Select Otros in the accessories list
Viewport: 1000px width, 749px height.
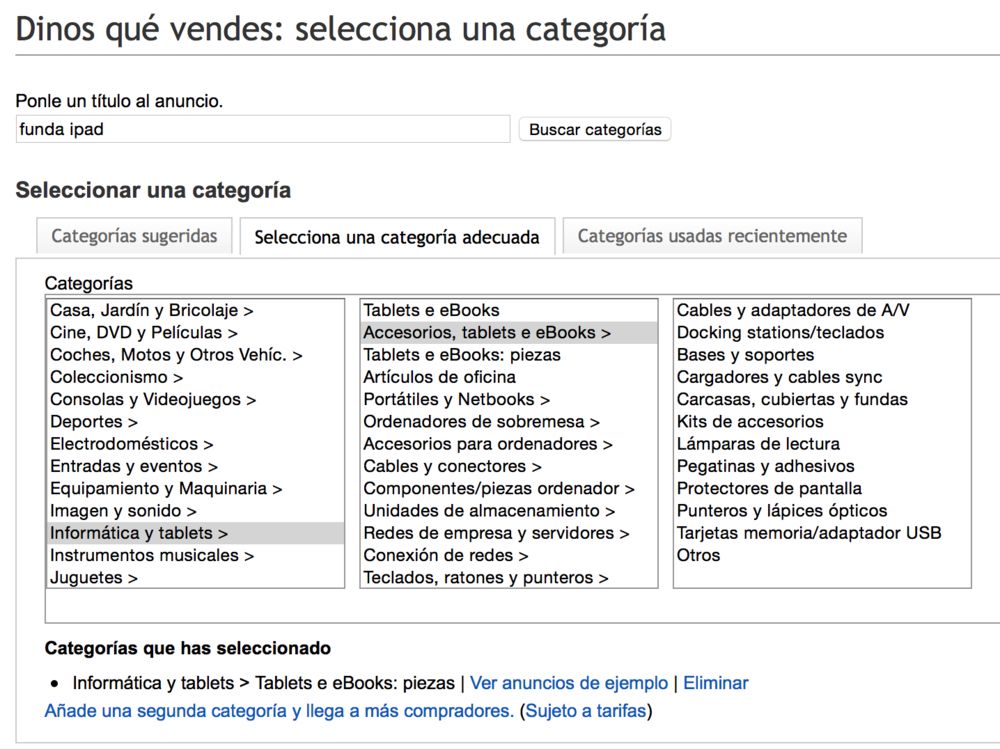698,555
